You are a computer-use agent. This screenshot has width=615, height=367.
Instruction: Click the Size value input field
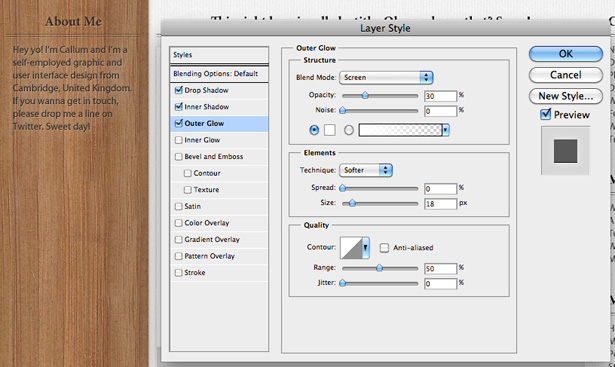click(x=440, y=204)
